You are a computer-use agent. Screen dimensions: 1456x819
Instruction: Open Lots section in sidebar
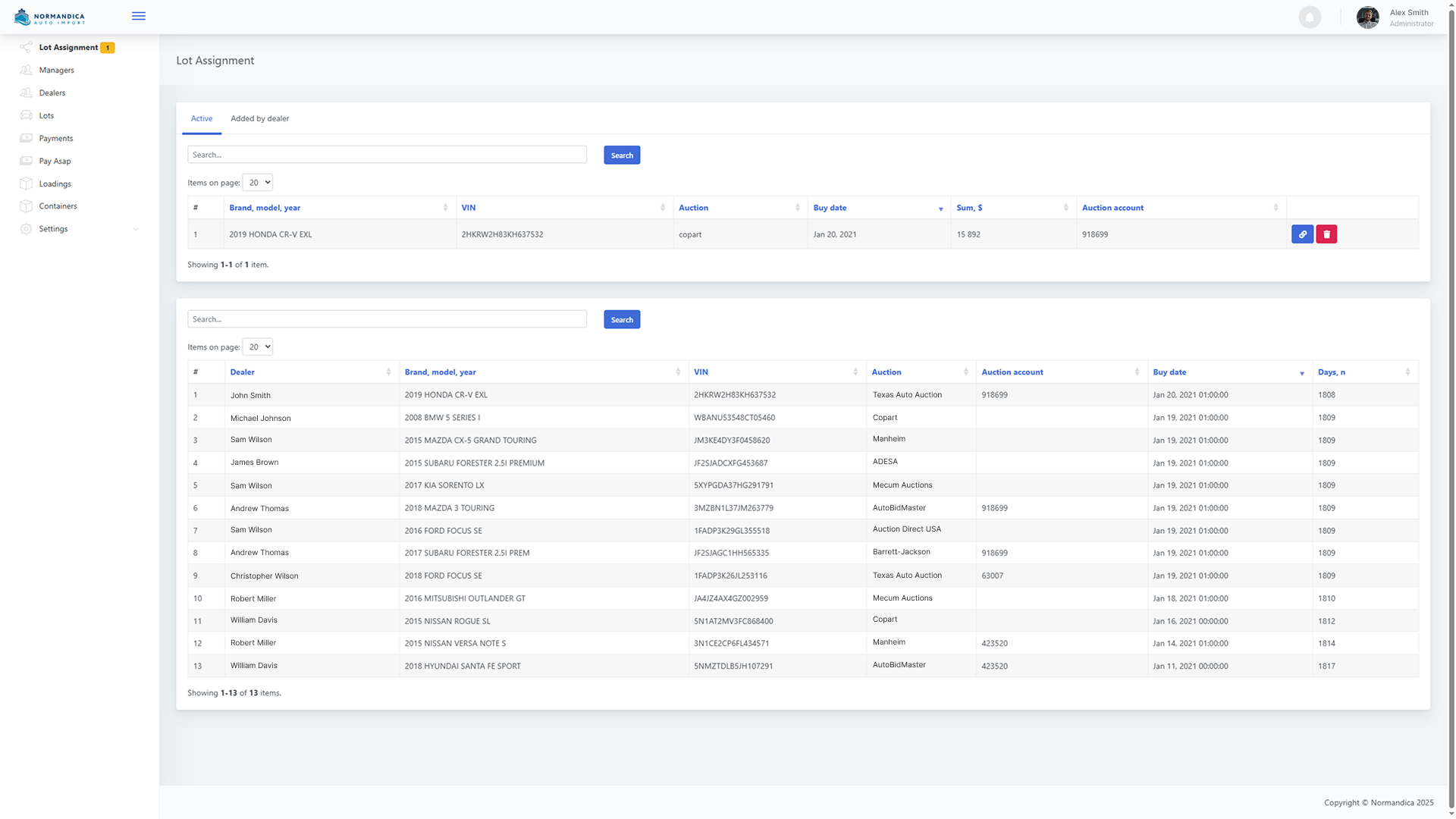point(46,115)
